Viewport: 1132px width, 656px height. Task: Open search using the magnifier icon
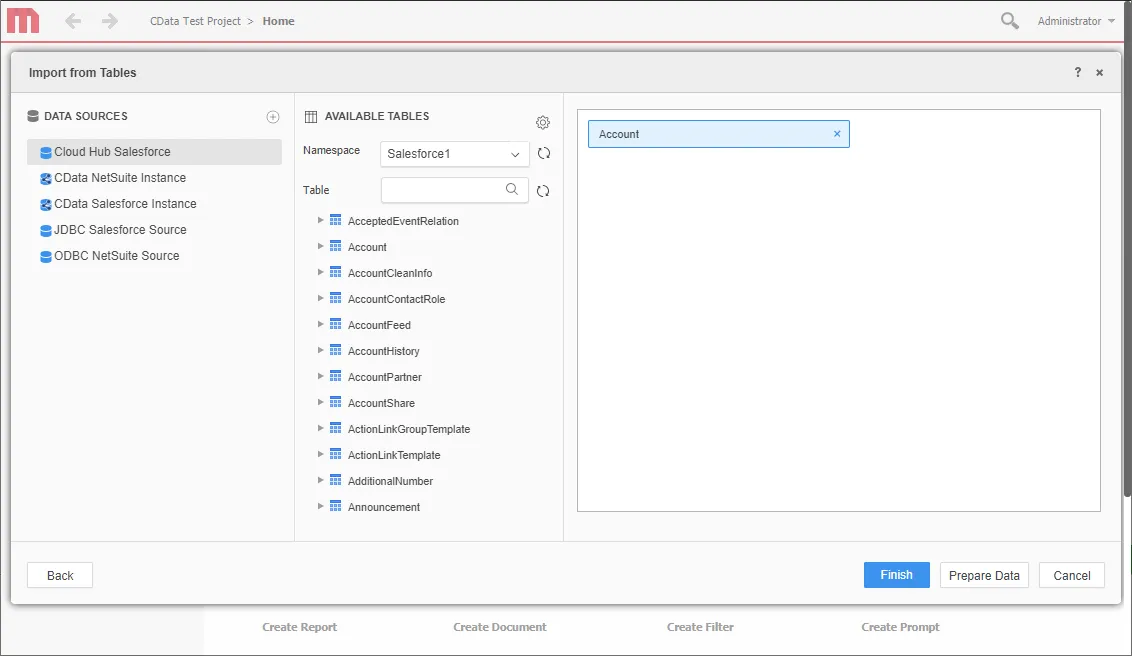pyautogui.click(x=1008, y=20)
